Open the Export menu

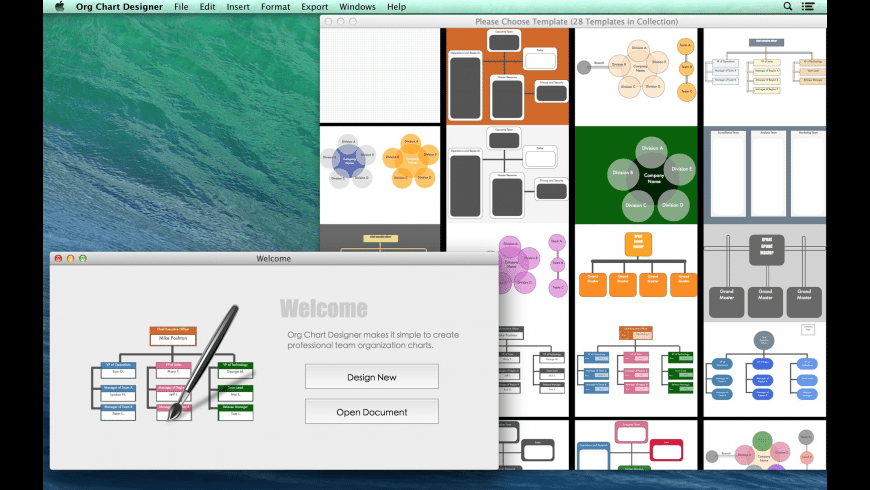[315, 7]
